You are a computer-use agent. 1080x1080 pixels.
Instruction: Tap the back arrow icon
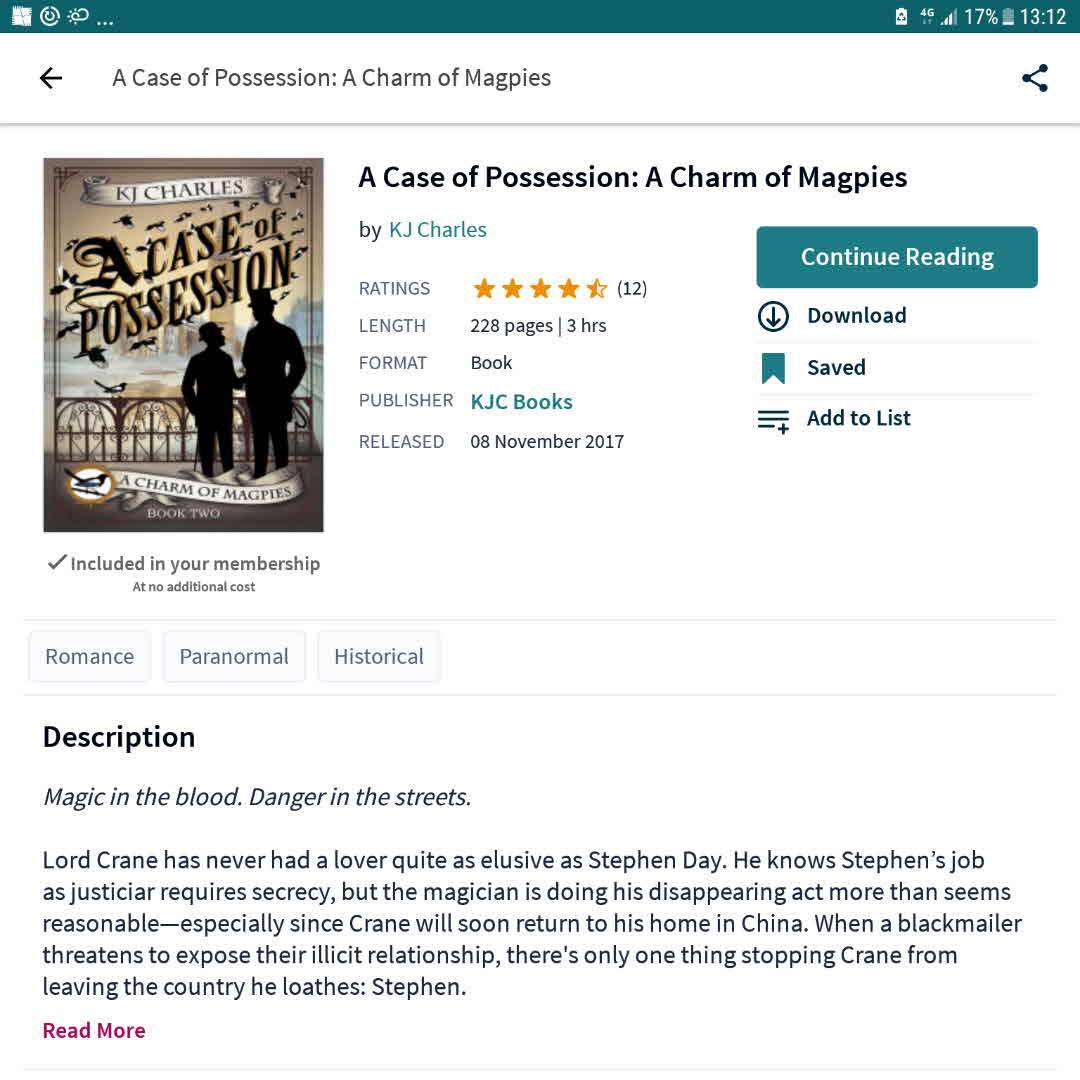(x=51, y=78)
